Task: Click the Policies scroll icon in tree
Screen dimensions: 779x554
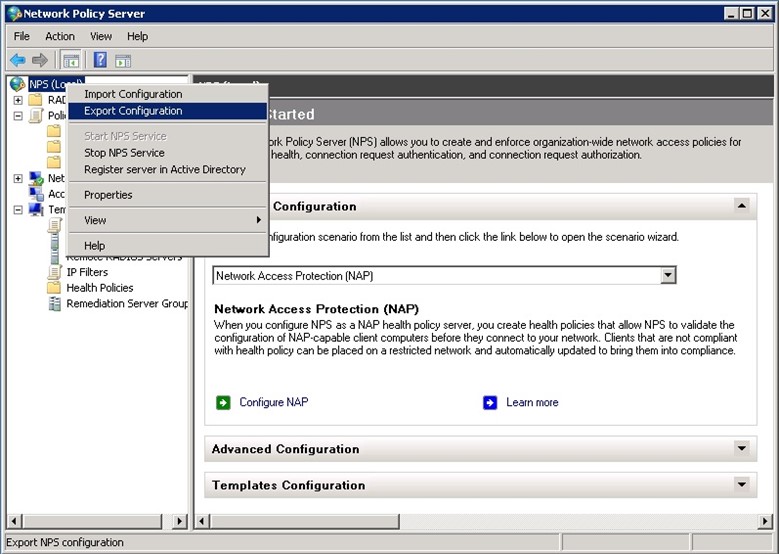Action: pos(36,116)
